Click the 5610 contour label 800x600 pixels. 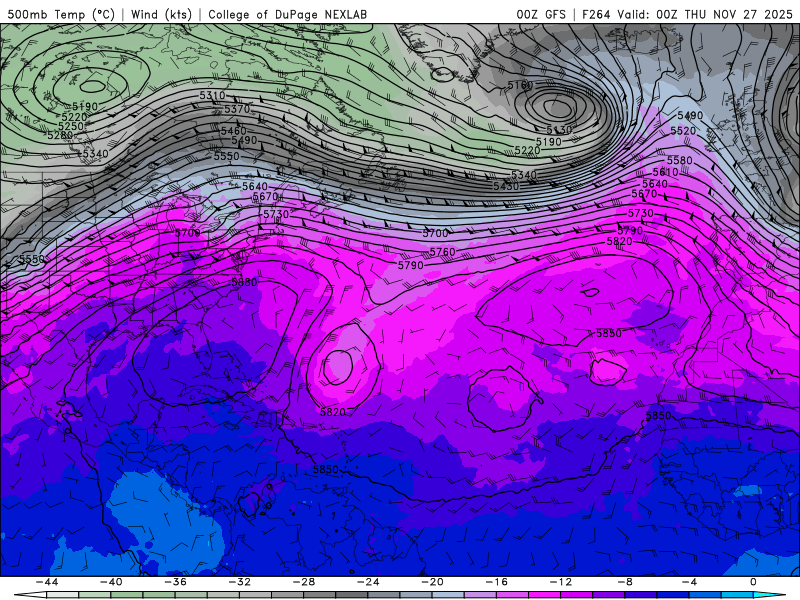pyautogui.click(x=665, y=172)
